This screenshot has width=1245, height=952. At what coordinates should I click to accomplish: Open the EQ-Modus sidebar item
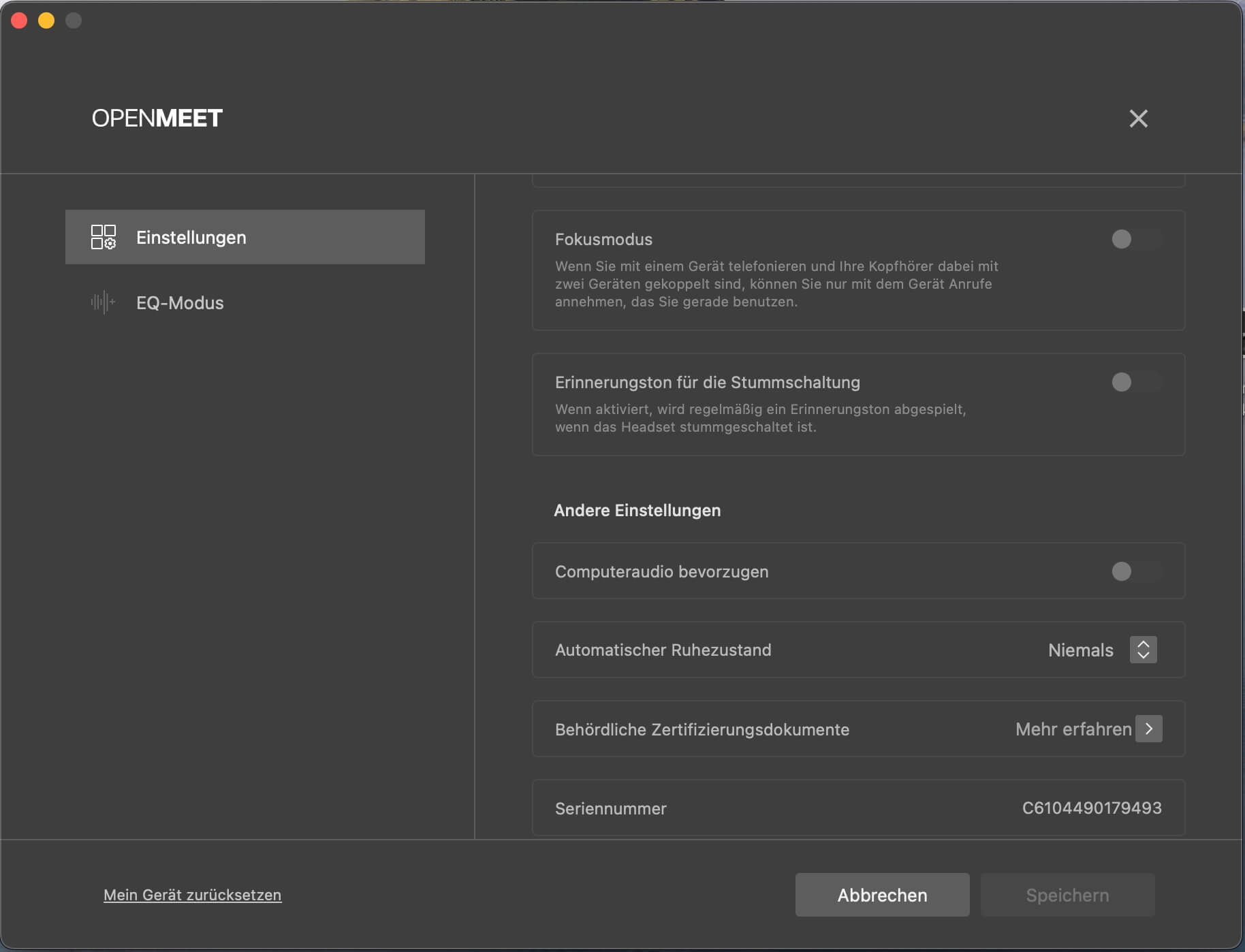[245, 302]
